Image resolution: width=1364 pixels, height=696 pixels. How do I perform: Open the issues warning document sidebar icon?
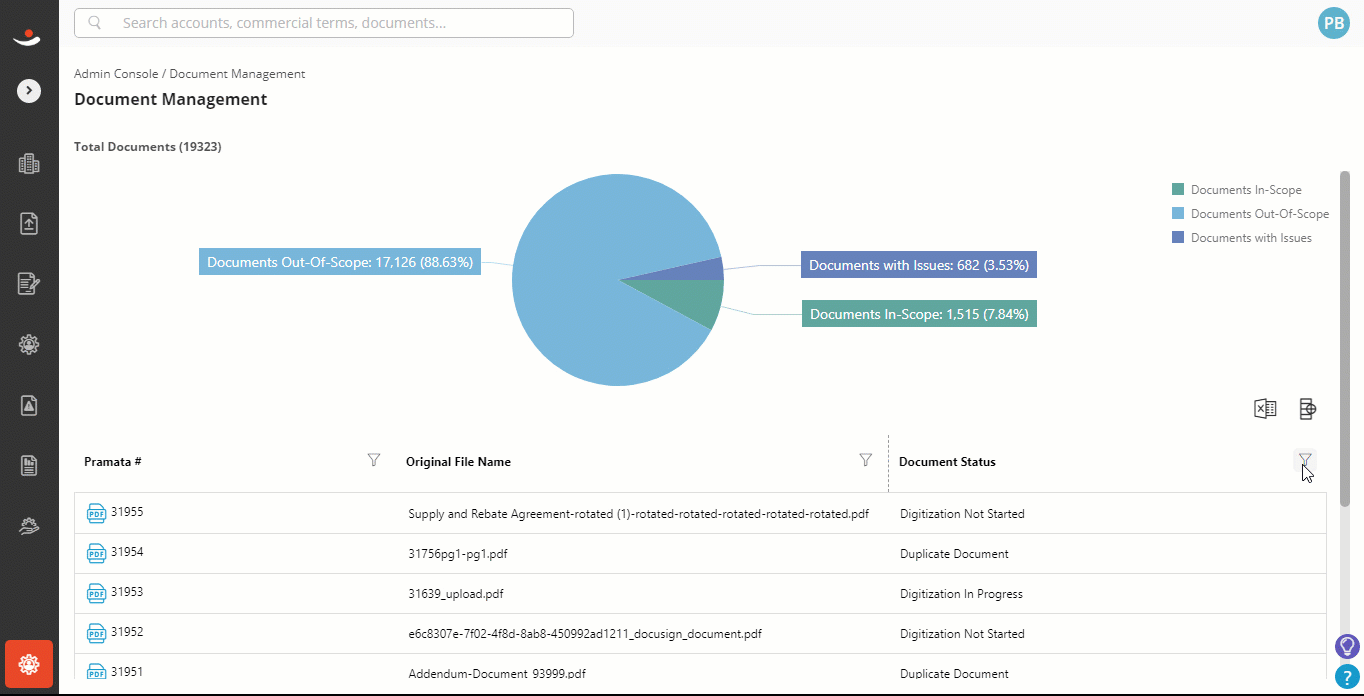pyautogui.click(x=29, y=405)
